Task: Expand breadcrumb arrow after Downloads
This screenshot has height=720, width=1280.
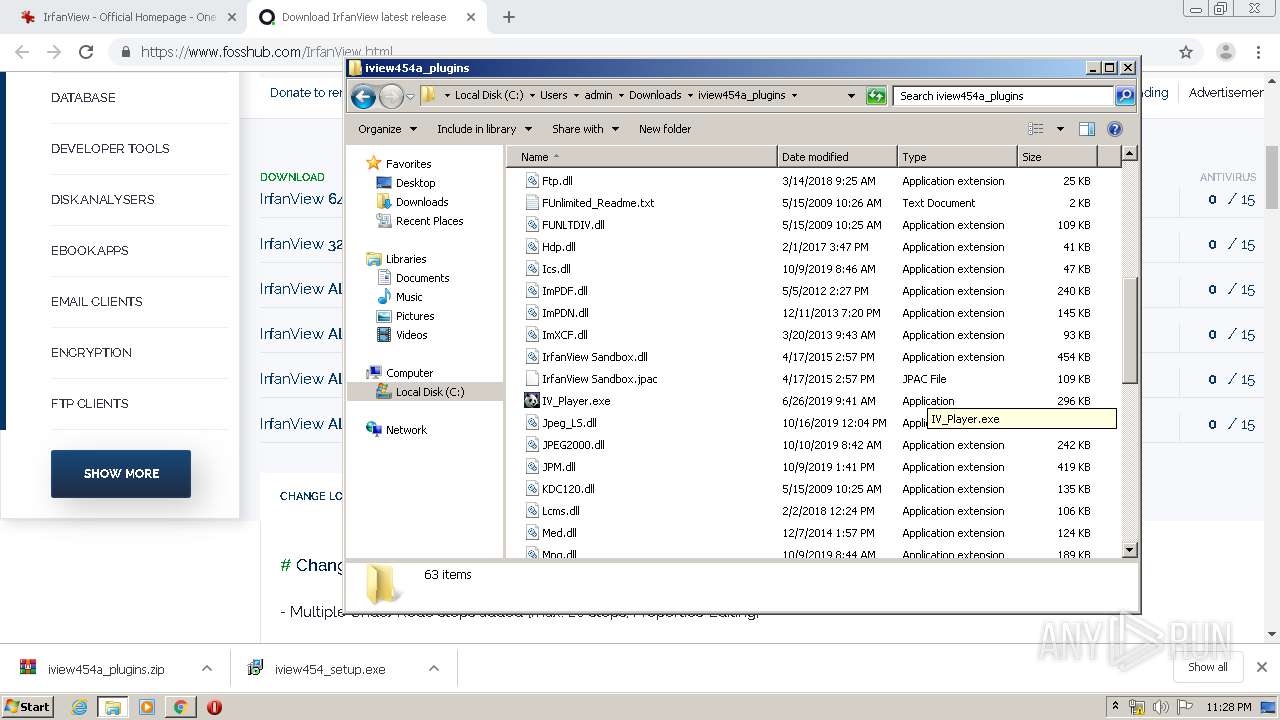Action: (690, 96)
